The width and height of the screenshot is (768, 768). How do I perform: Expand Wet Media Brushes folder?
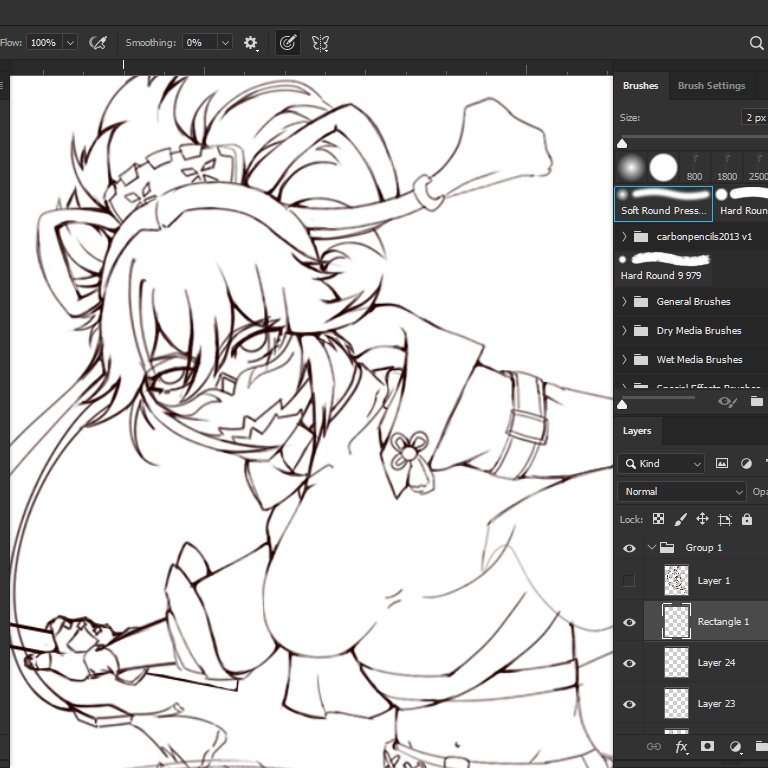(x=624, y=360)
